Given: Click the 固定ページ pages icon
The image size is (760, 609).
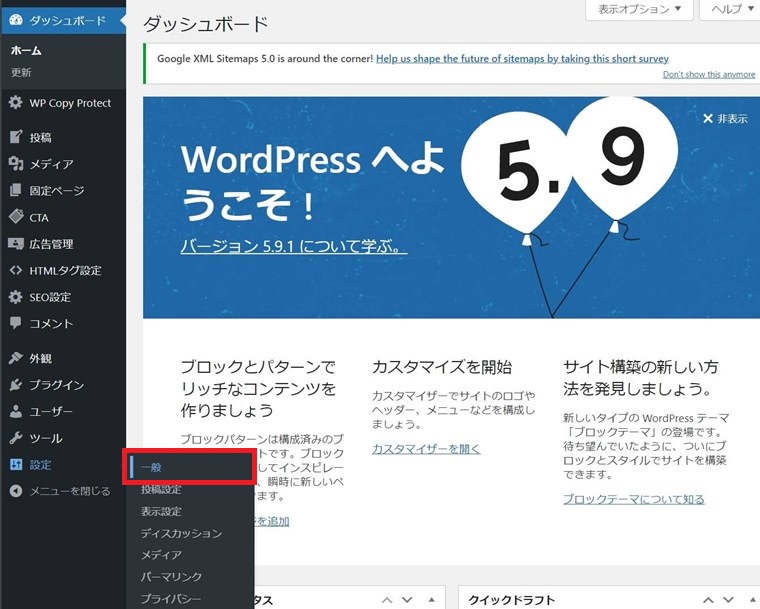Looking at the screenshot, I should tap(16, 190).
